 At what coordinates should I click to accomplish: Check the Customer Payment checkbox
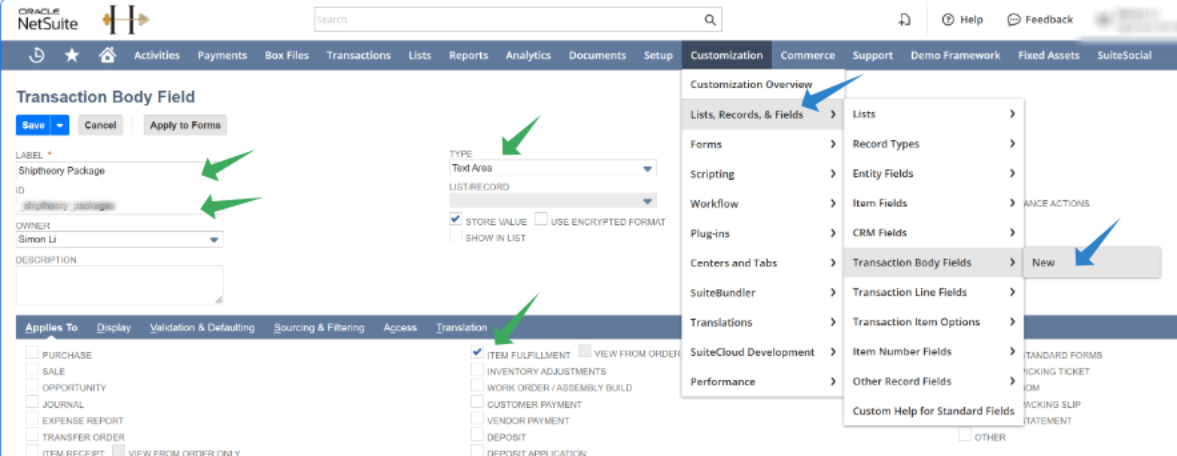coord(477,403)
